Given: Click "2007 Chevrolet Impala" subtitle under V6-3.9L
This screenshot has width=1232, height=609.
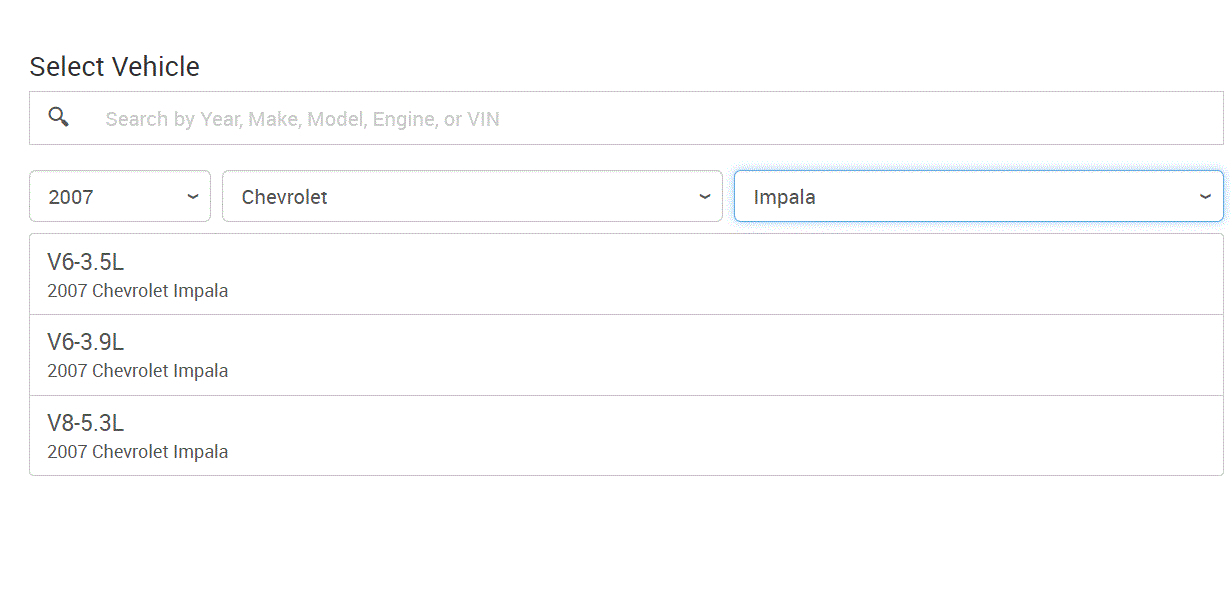Looking at the screenshot, I should [x=138, y=371].
